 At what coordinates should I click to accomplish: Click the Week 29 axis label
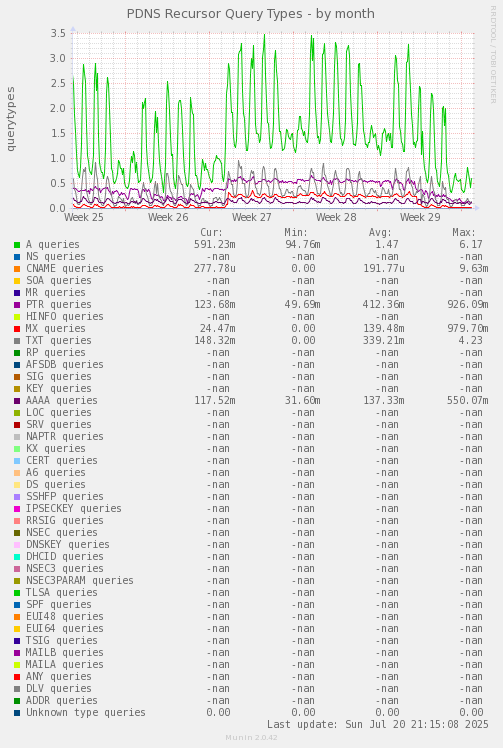420,217
